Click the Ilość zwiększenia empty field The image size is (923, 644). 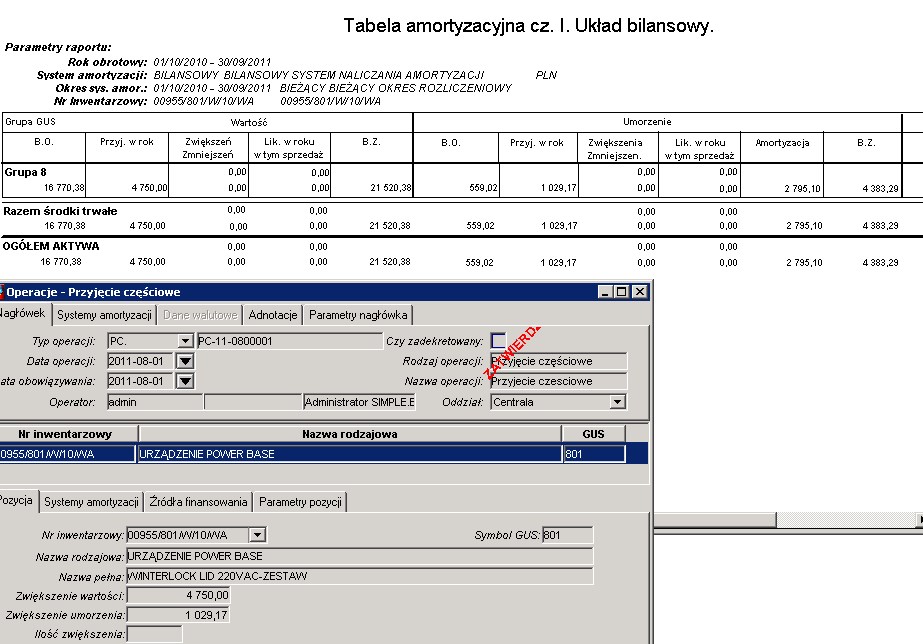(x=154, y=634)
